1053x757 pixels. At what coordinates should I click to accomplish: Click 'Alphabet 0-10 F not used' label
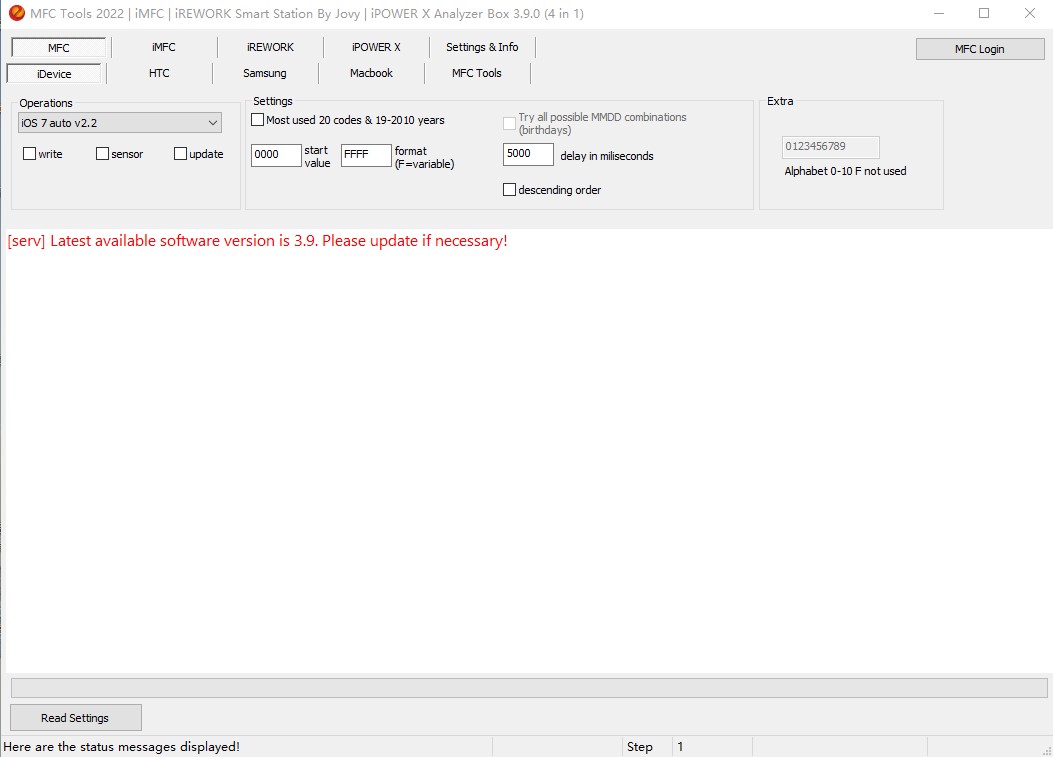tap(845, 171)
